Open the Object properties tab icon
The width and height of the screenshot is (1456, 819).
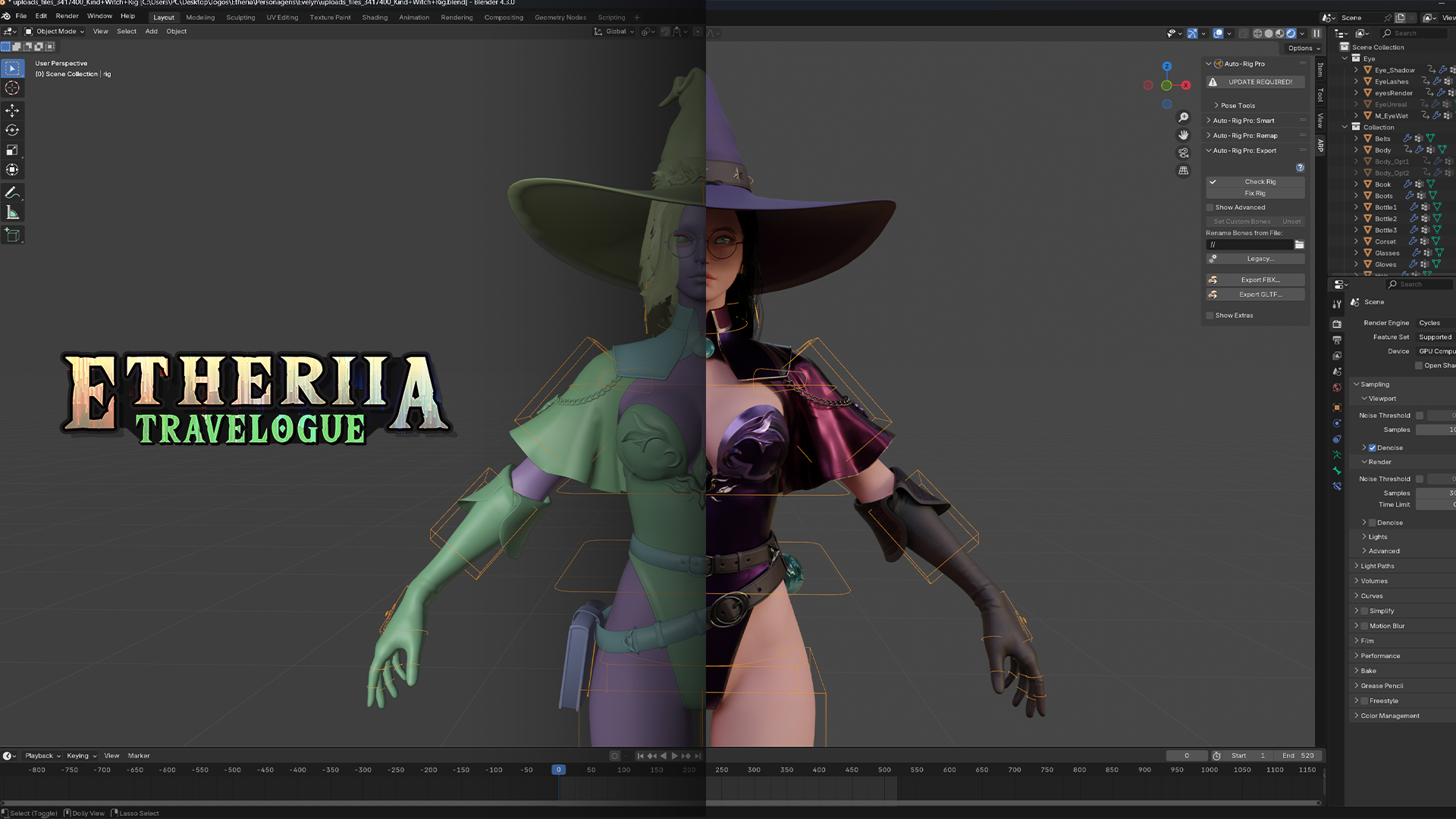(x=1337, y=407)
